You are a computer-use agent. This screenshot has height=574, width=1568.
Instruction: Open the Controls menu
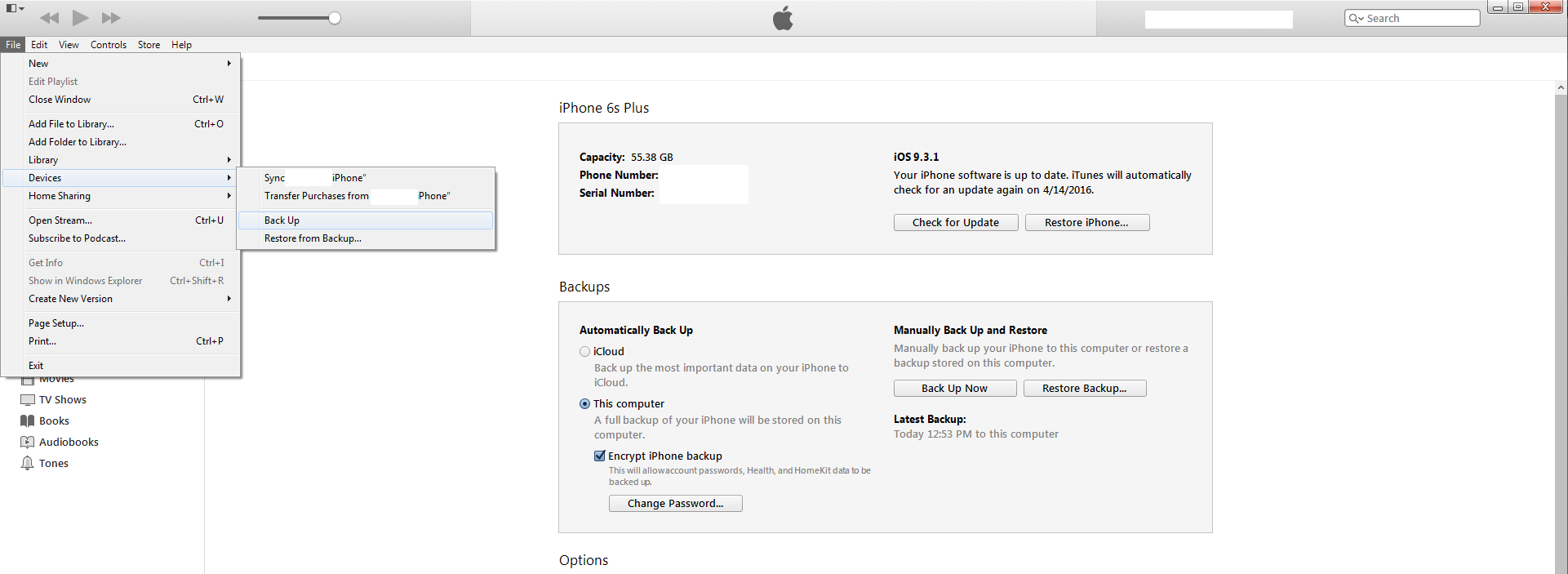109,45
